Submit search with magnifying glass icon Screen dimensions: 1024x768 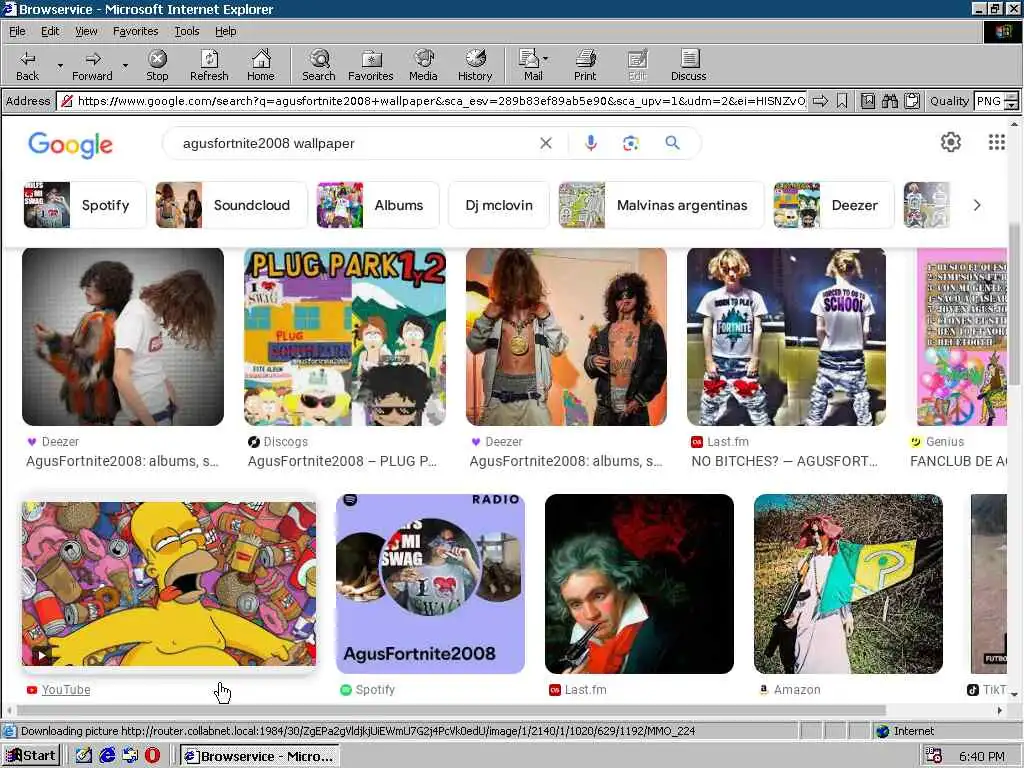pos(672,142)
